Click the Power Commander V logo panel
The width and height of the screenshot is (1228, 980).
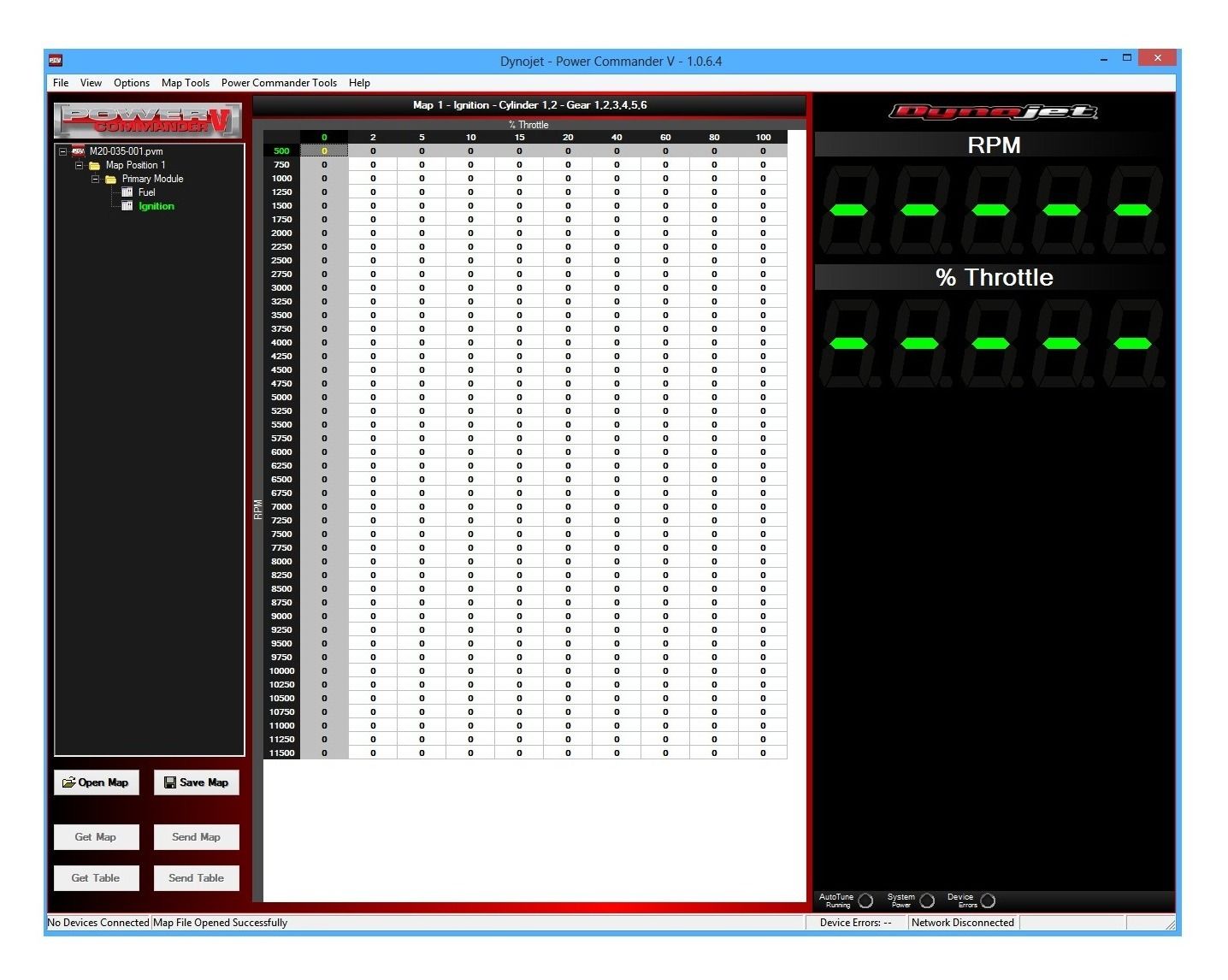click(148, 120)
